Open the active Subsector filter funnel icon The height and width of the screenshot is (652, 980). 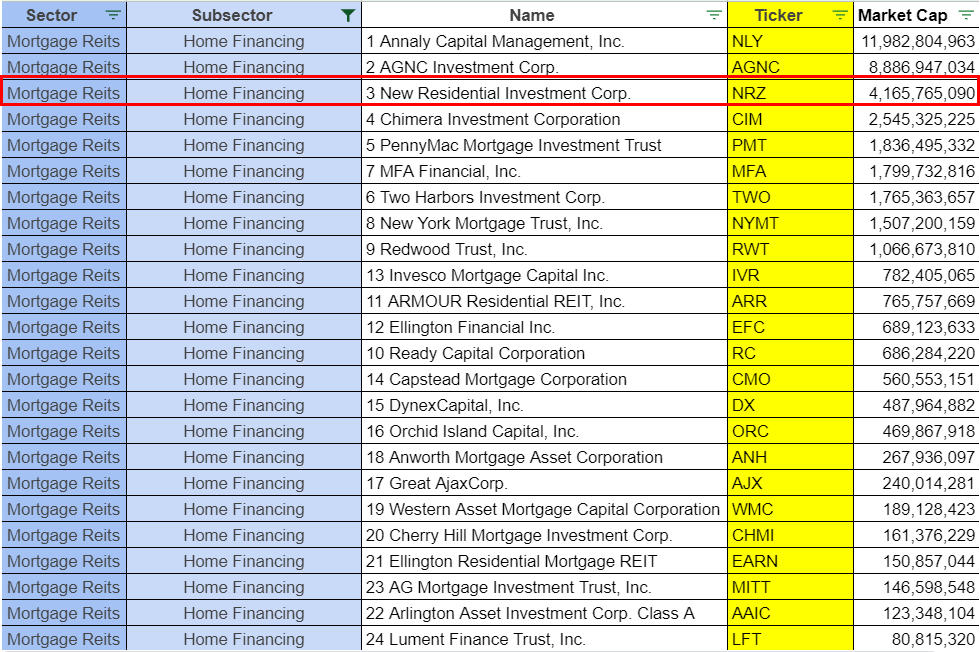coord(348,15)
